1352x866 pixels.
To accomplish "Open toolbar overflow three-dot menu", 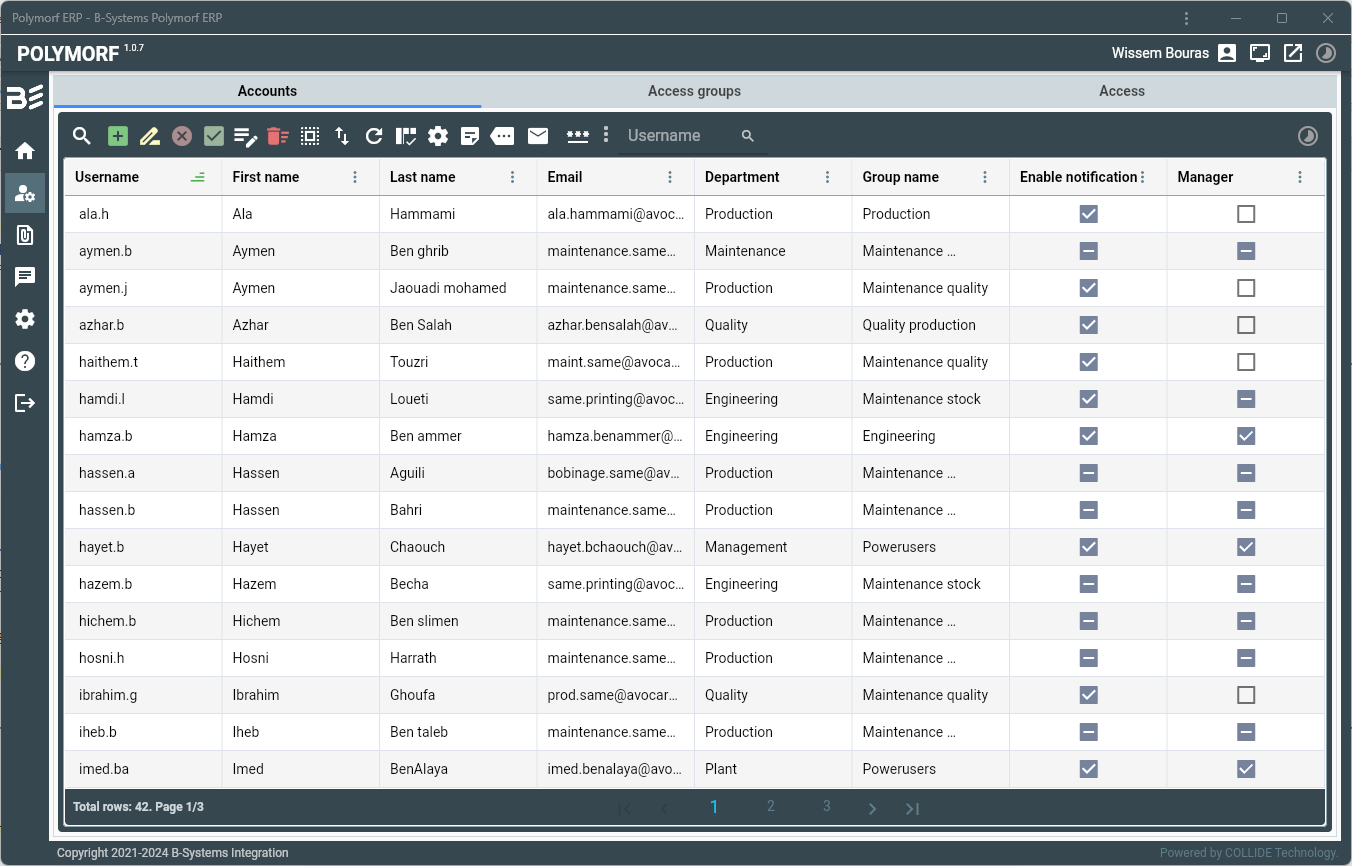I will point(606,135).
